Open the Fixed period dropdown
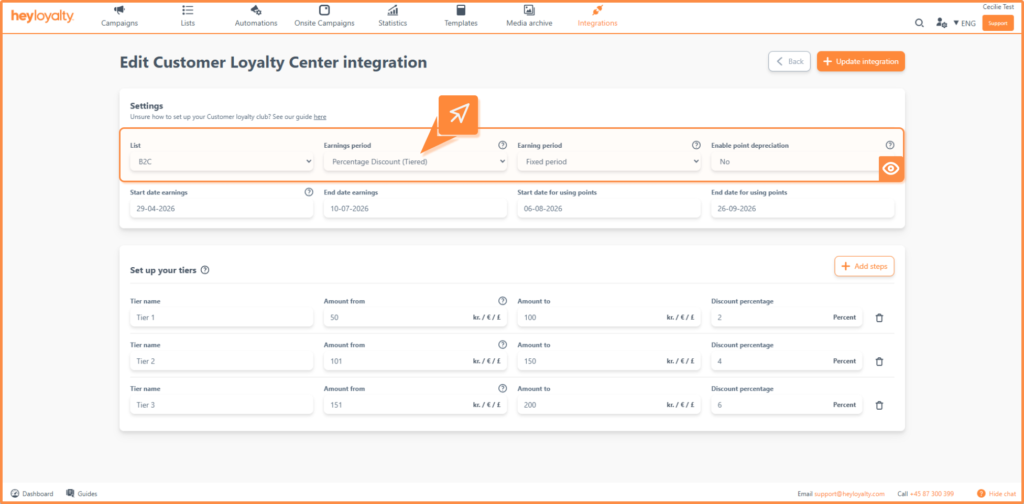The image size is (1024, 504). click(x=609, y=161)
